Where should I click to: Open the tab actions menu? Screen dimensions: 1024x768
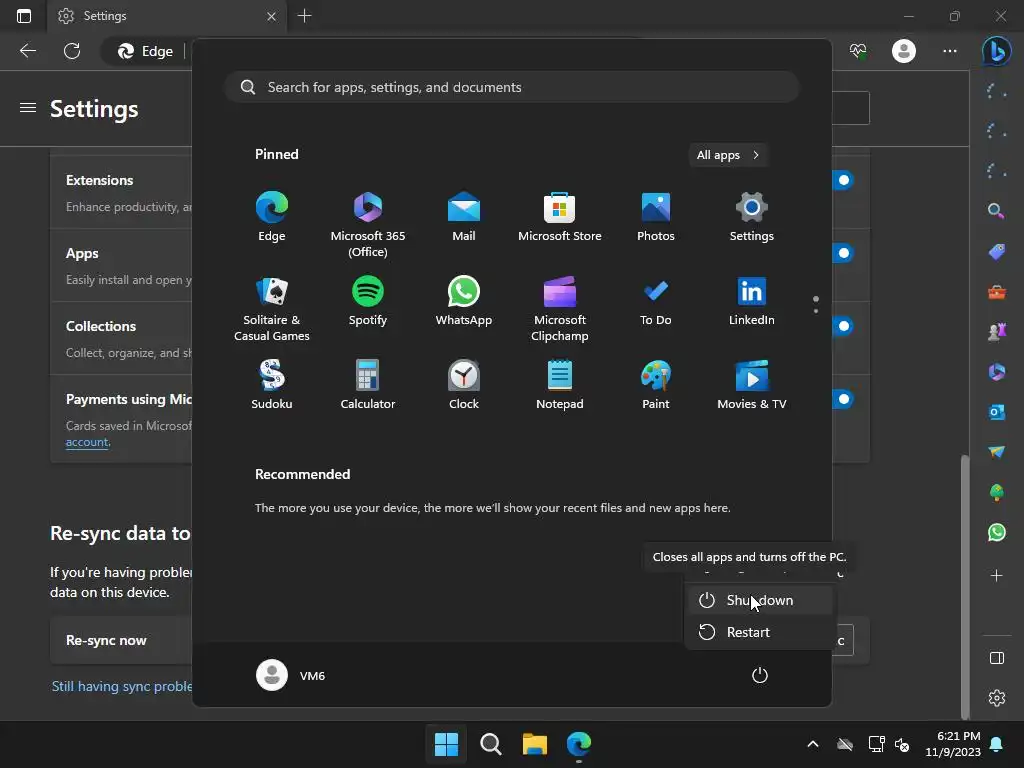pos(24,16)
